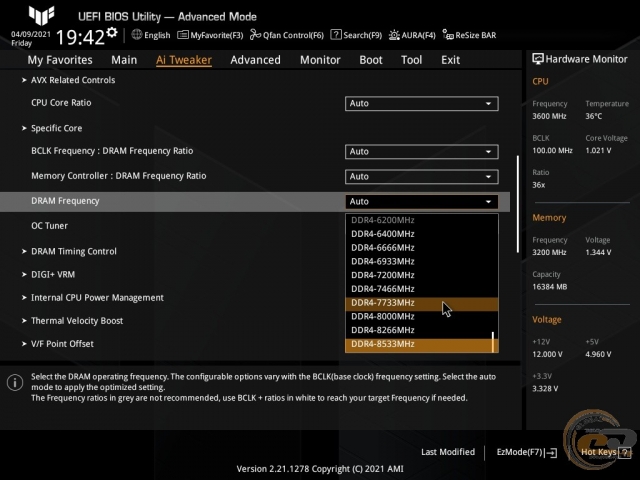Select DDR4-8533MHz option
Viewport: 640px width, 480px height.
422,344
